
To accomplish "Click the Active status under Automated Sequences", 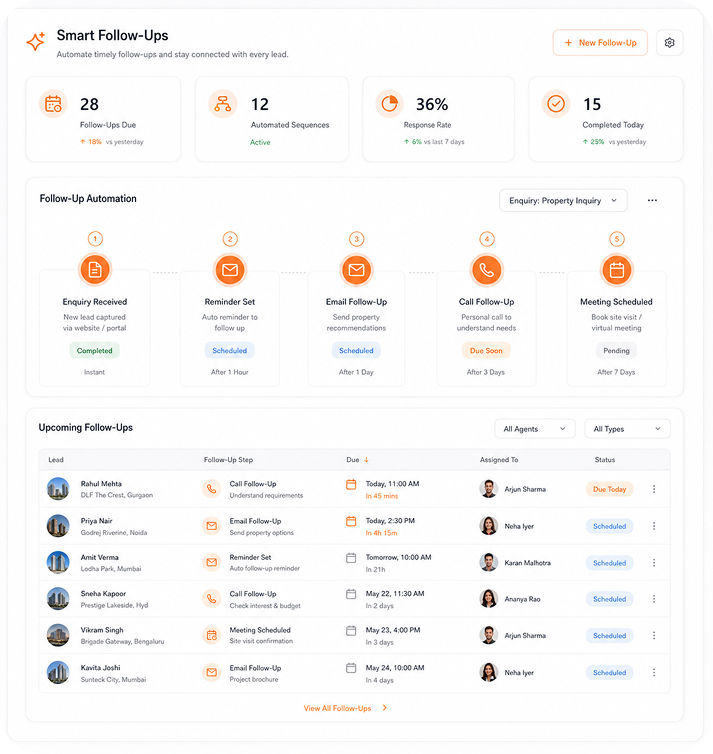I will (x=260, y=142).
